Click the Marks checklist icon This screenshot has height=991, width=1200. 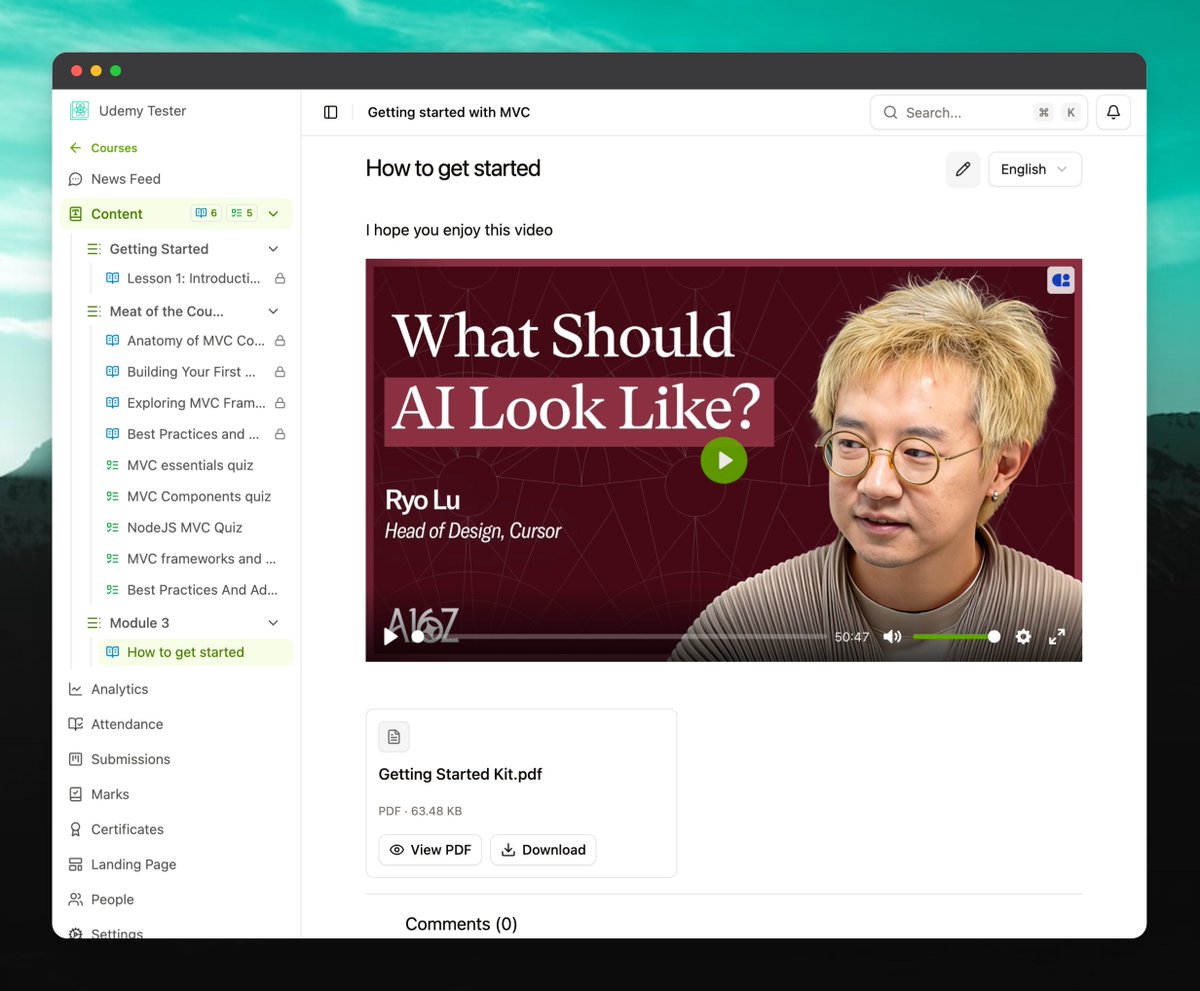pos(75,794)
